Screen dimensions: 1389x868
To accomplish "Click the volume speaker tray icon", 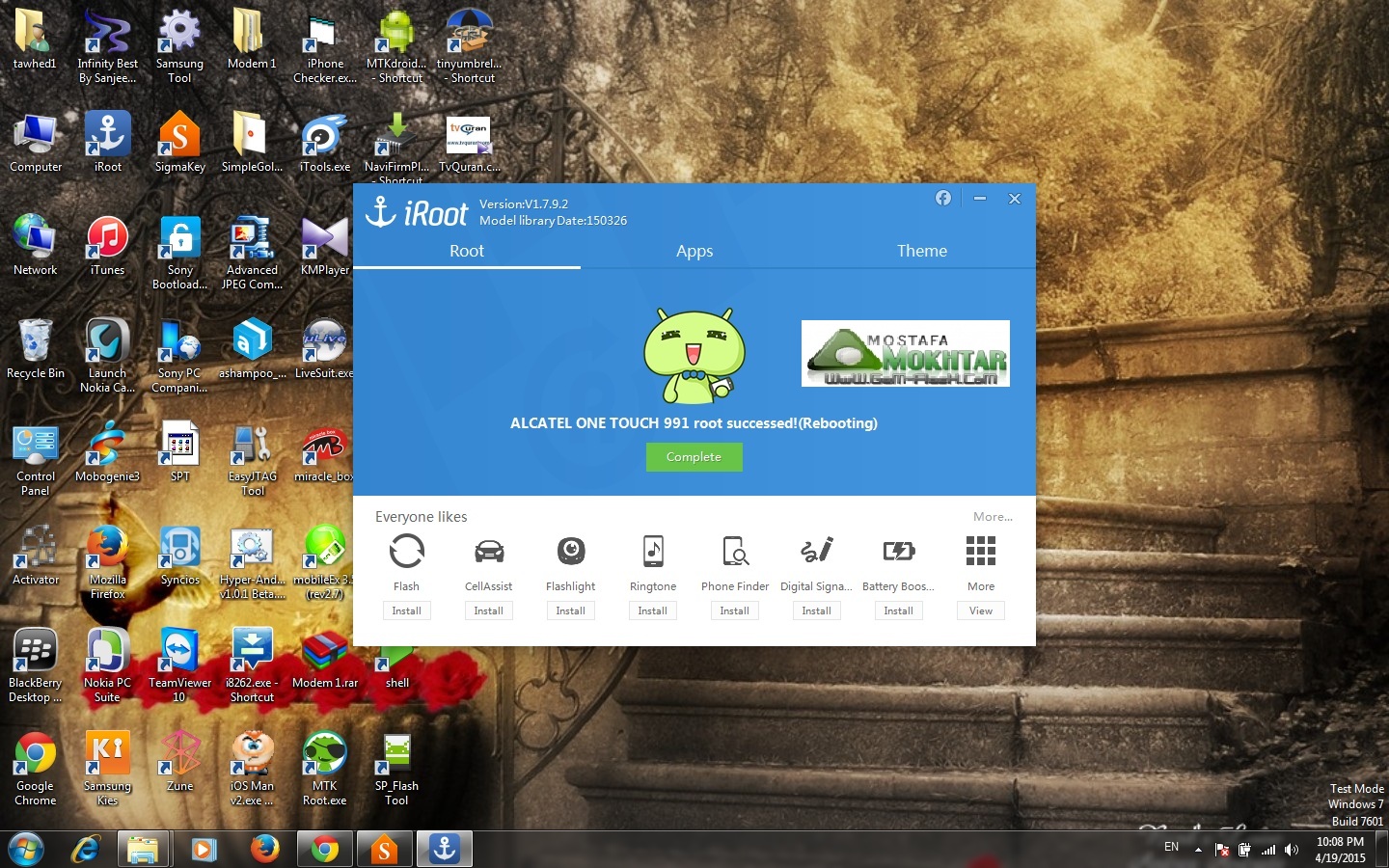I will (1292, 850).
